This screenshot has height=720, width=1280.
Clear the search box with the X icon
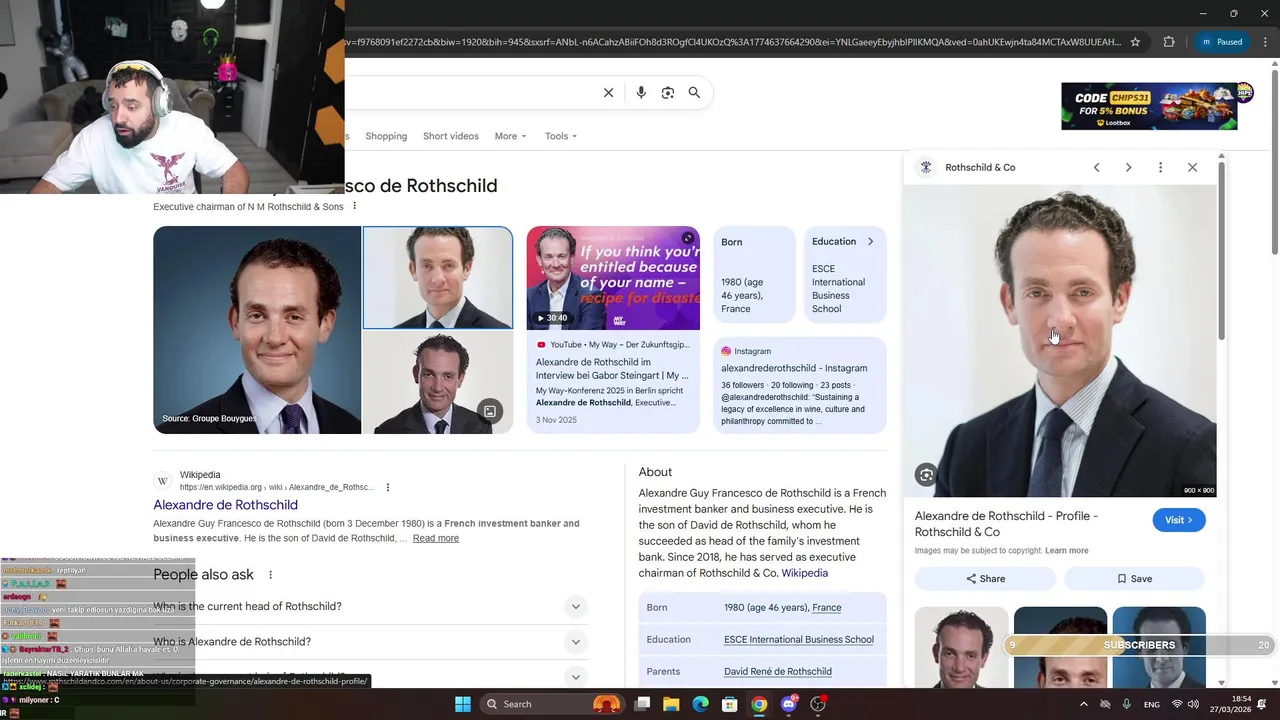608,93
